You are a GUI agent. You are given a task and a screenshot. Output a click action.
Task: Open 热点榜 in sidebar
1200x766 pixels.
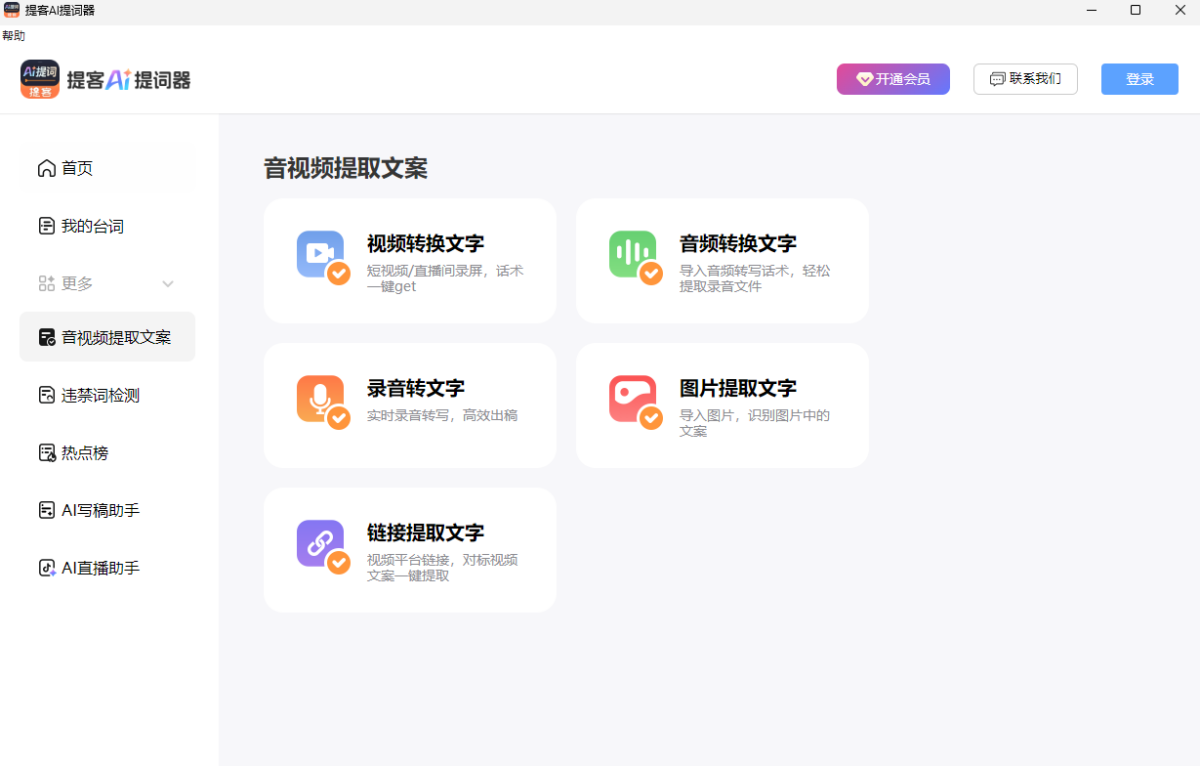(x=107, y=453)
